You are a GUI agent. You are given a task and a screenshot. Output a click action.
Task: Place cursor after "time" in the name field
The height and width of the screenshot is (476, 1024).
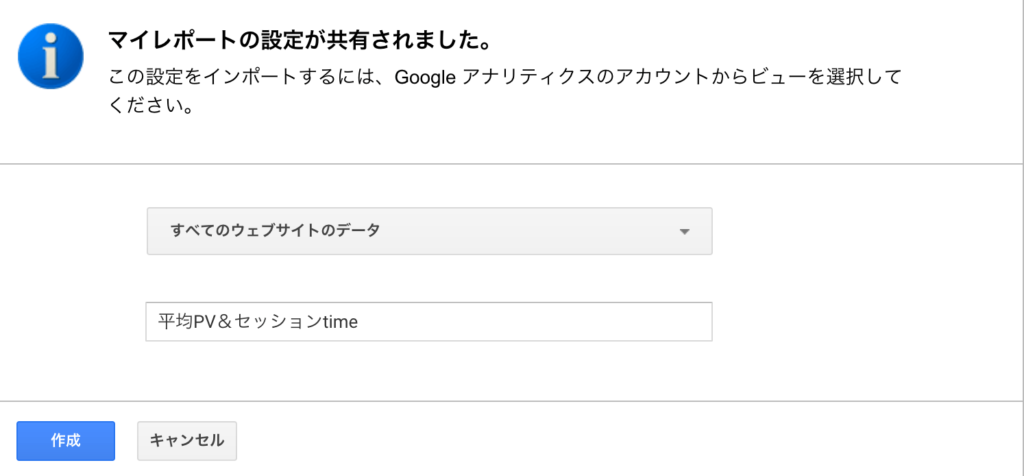pos(359,321)
